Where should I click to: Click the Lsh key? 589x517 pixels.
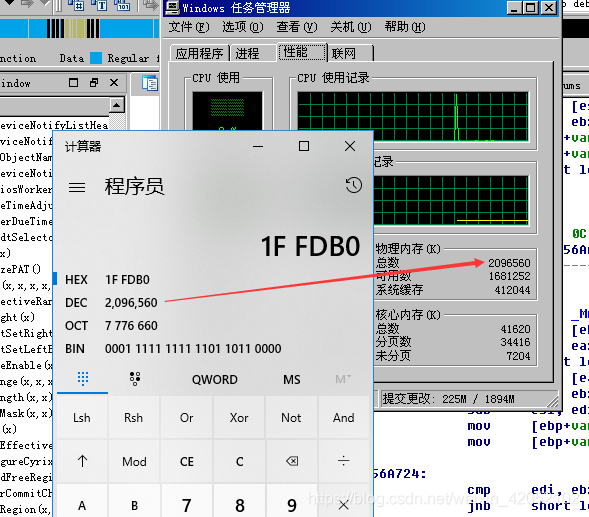[x=82, y=417]
